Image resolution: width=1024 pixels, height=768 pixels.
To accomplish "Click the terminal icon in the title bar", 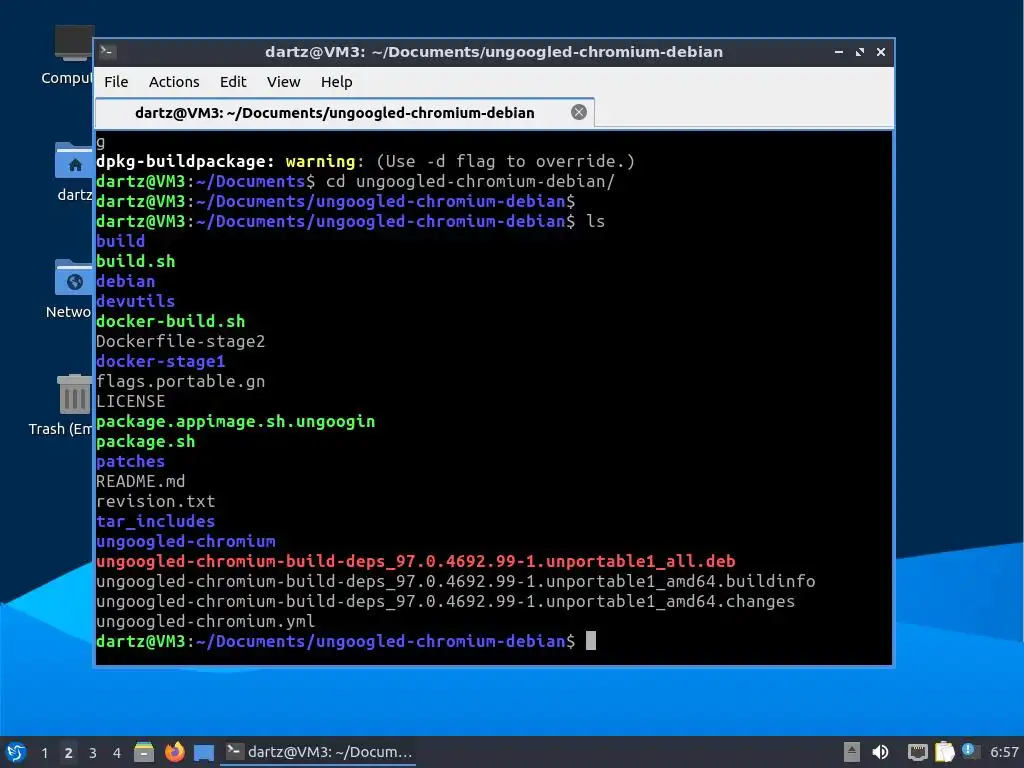I will (108, 52).
